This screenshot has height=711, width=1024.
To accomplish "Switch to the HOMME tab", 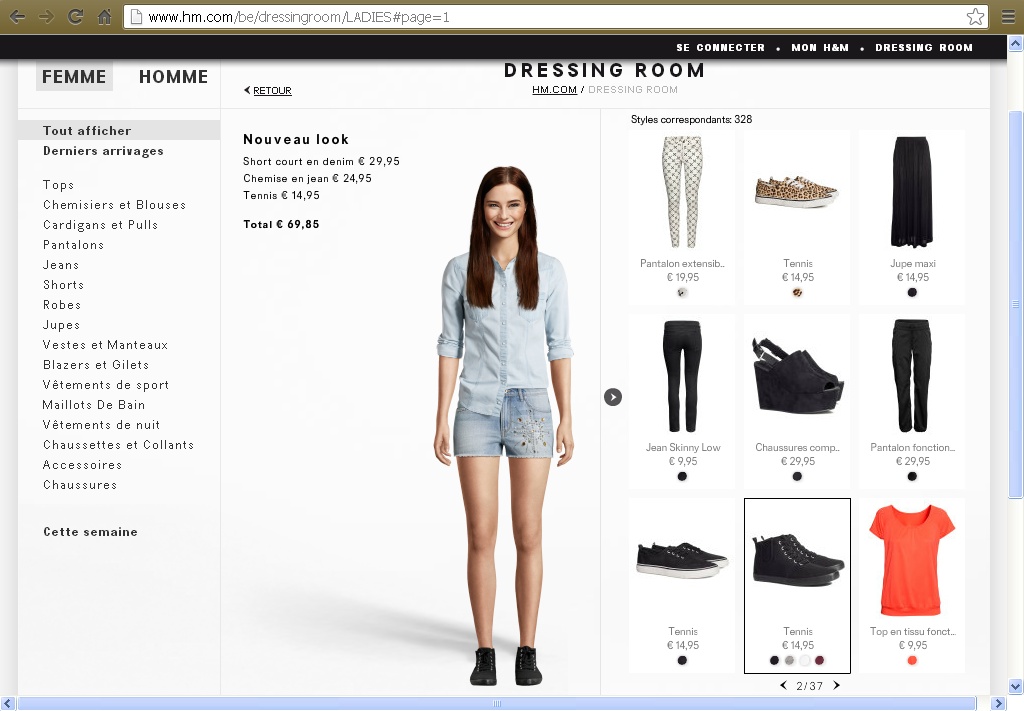I will tap(172, 76).
